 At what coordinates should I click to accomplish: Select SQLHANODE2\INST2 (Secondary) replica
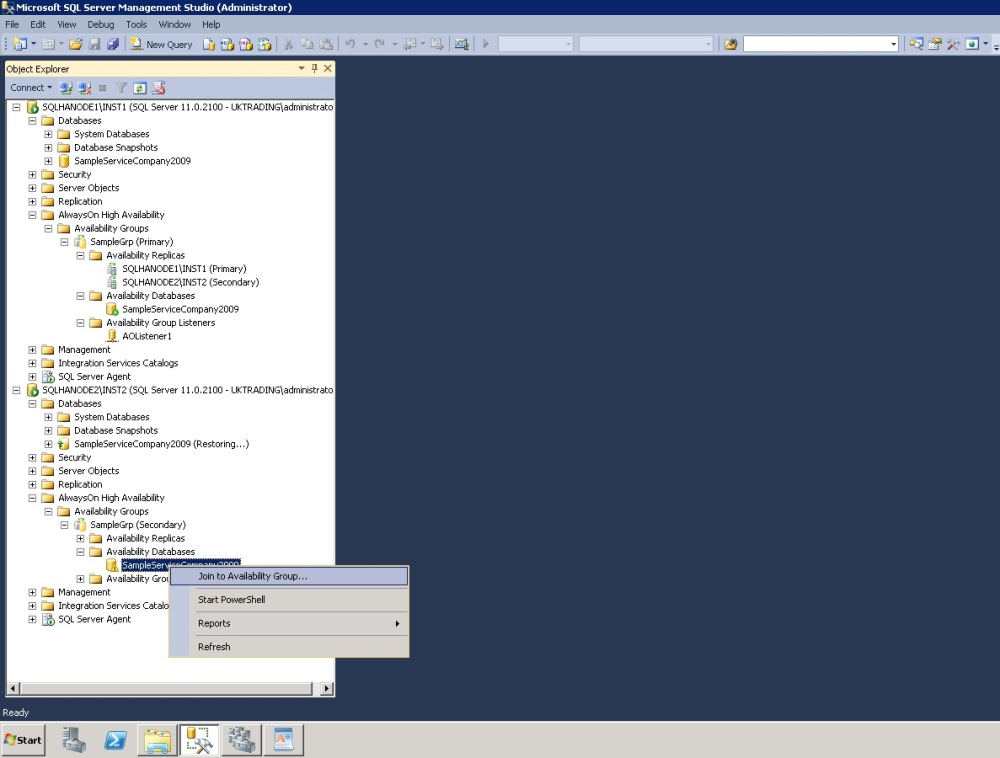[x=190, y=282]
